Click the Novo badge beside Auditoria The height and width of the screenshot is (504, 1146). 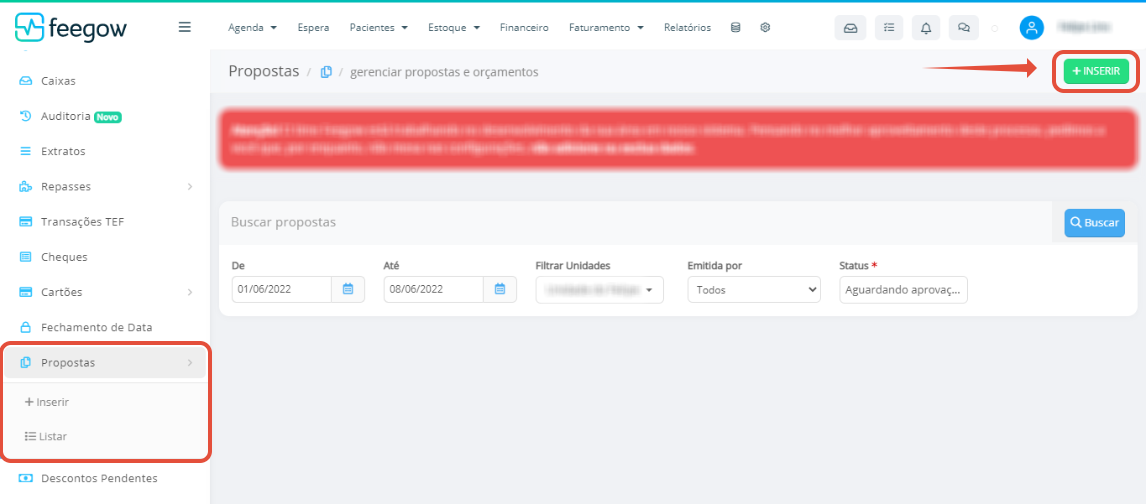107,116
